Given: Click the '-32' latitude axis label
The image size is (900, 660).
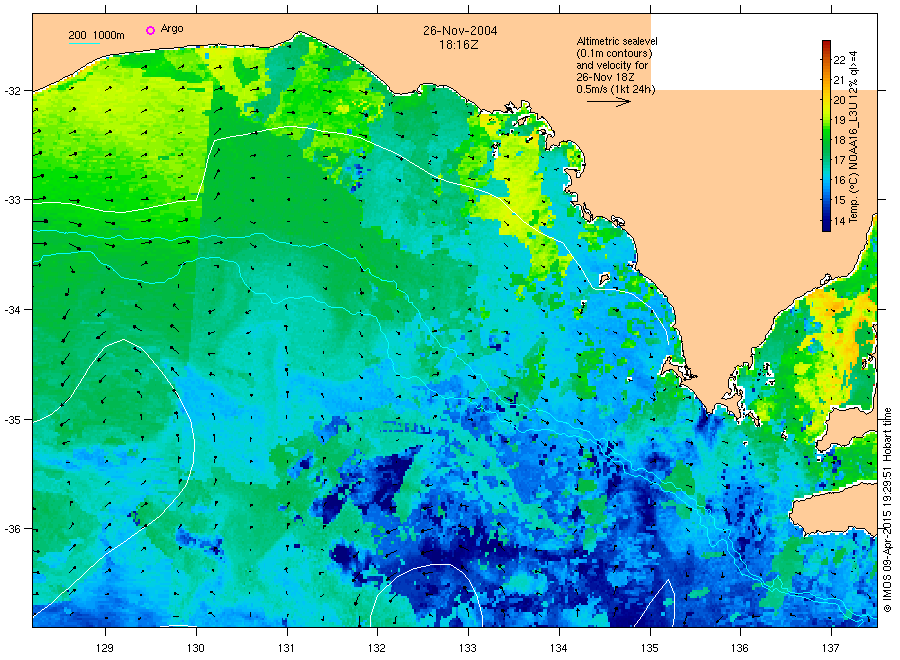Looking at the screenshot, I should pyautogui.click(x=13, y=91).
